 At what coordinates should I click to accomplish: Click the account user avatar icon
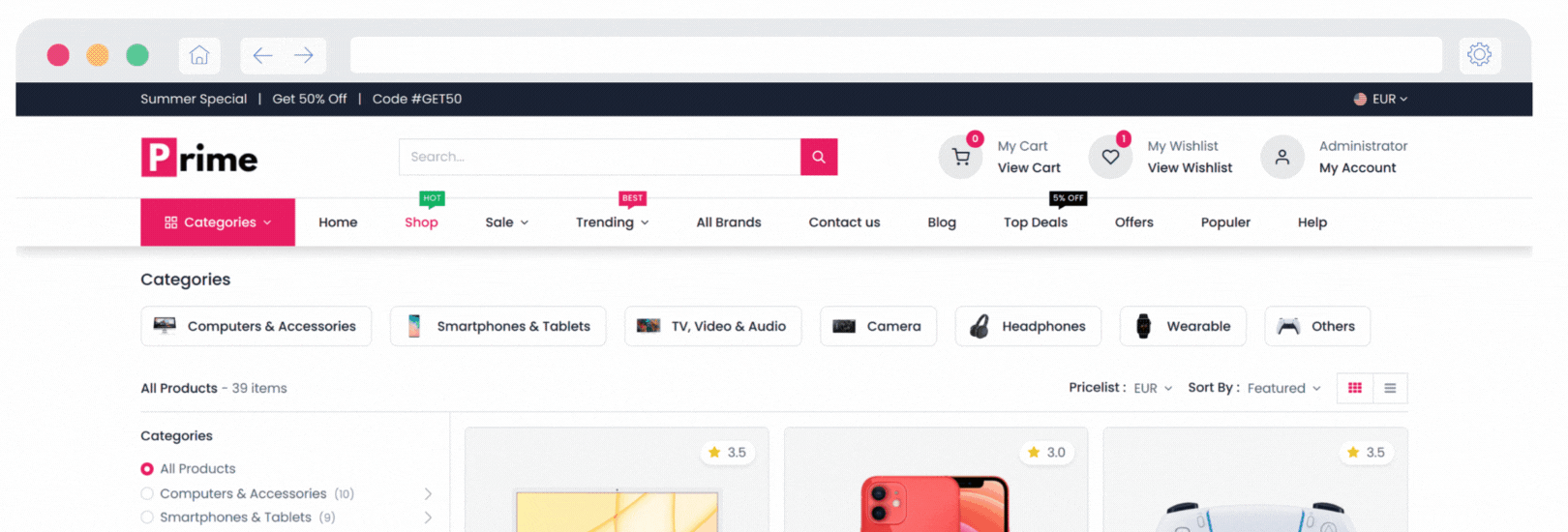(1282, 157)
